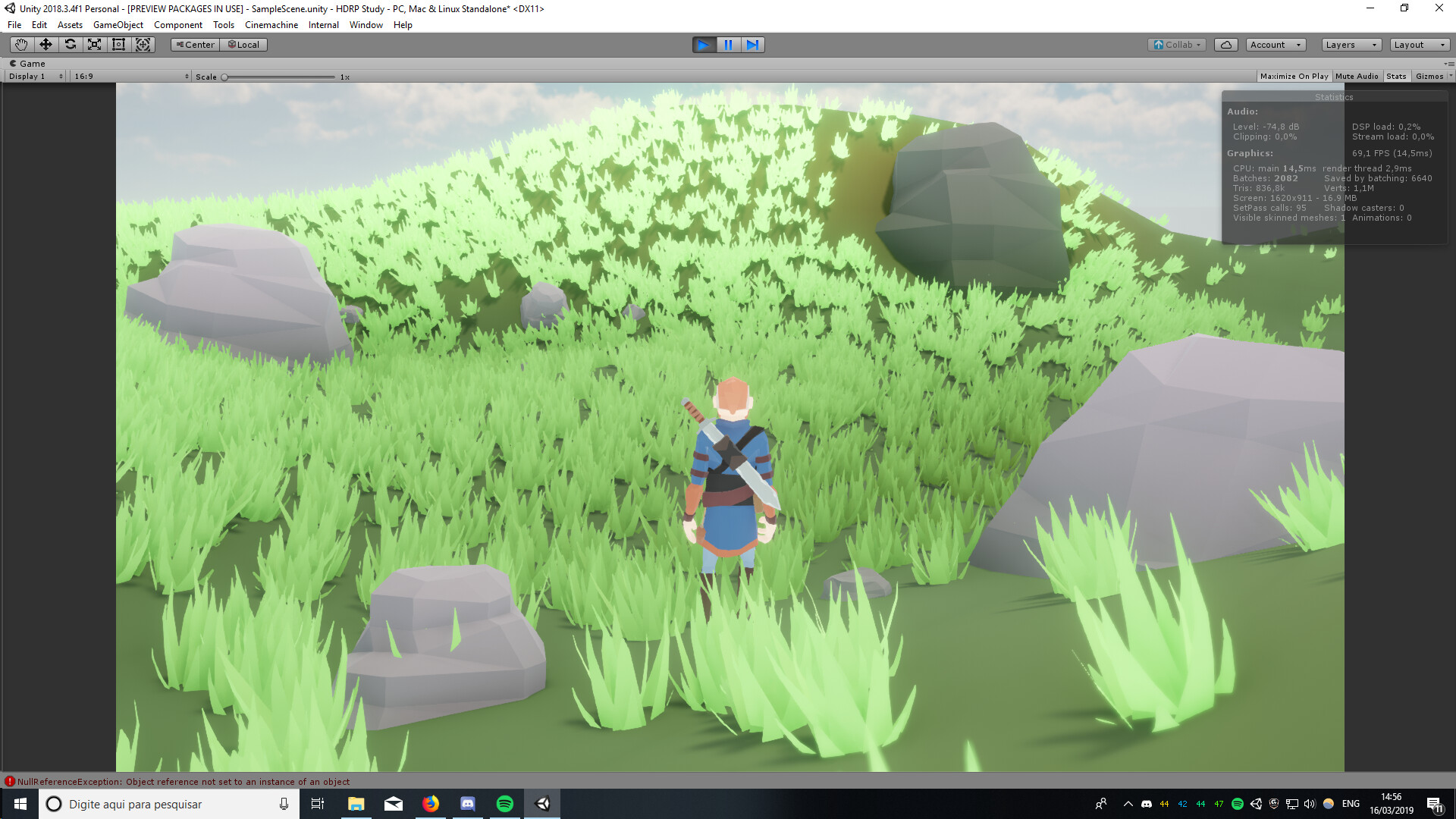The image size is (1456, 819).
Task: Select the Rect transform tool
Action: pyautogui.click(x=118, y=45)
